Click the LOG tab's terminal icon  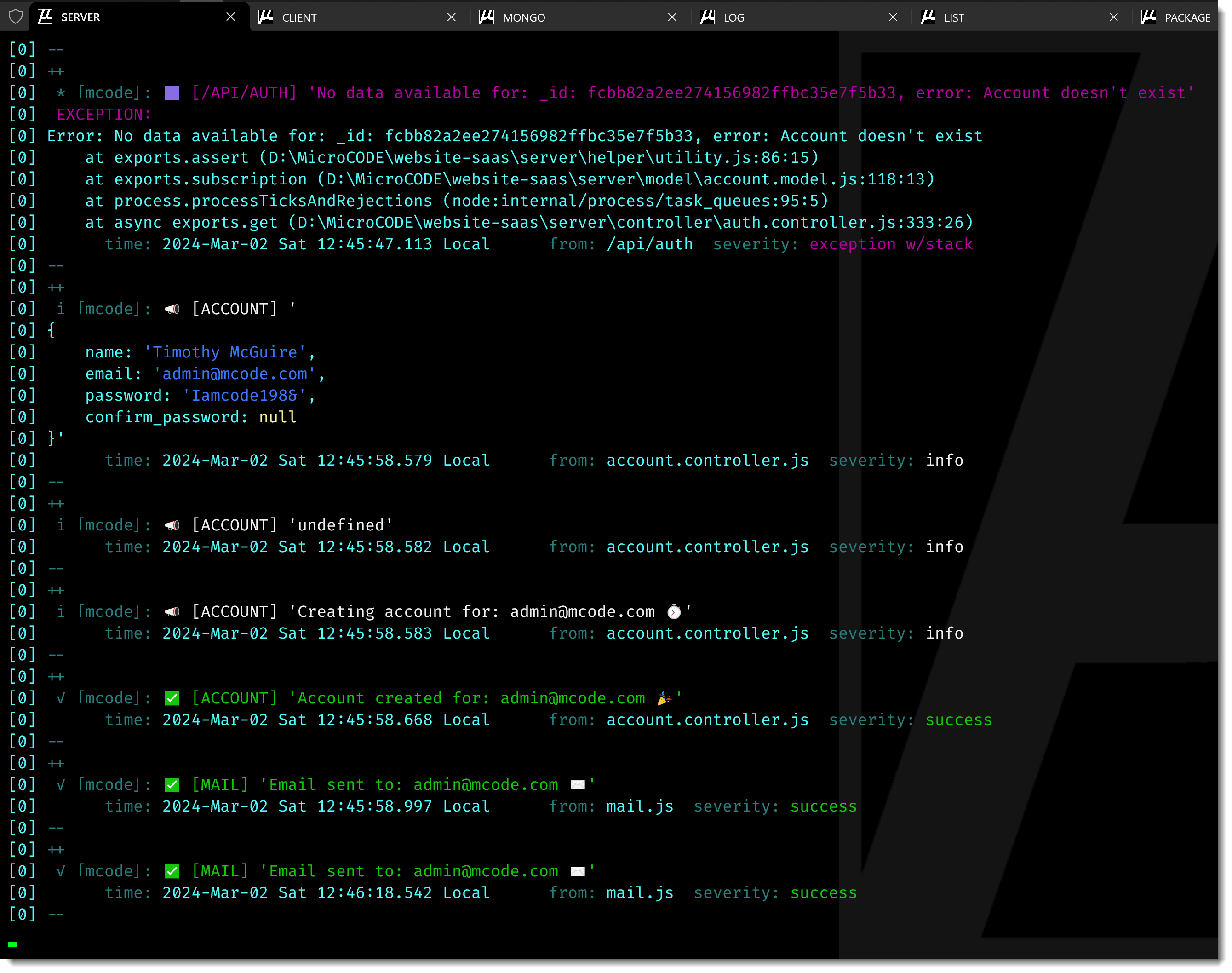coord(707,17)
